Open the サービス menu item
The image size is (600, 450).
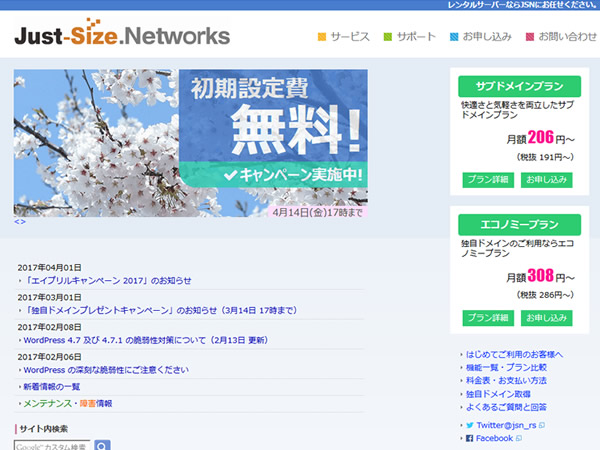pos(344,37)
